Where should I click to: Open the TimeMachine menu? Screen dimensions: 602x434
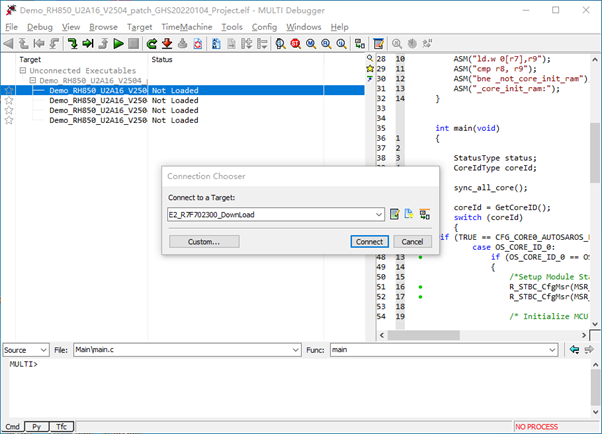point(187,27)
